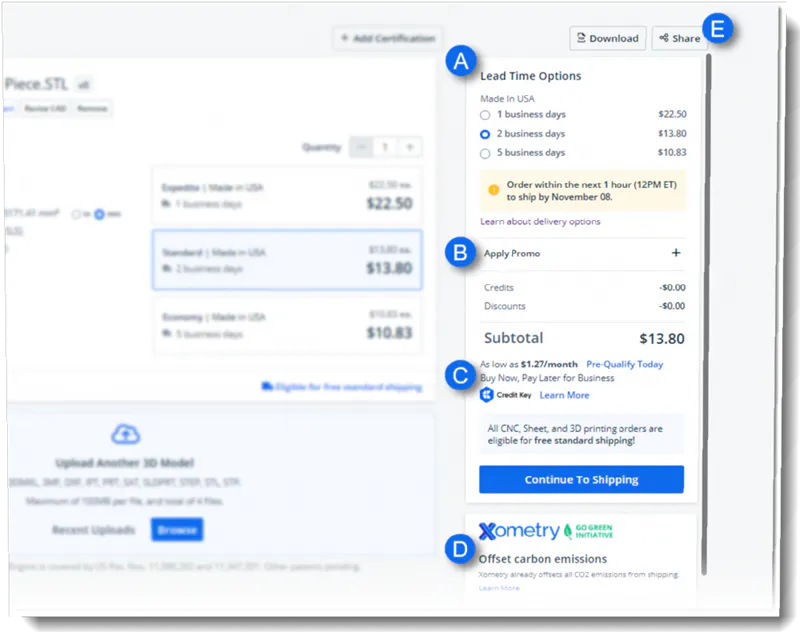Select the 1 business days option
Screen dimensions: 800x632
(485, 115)
